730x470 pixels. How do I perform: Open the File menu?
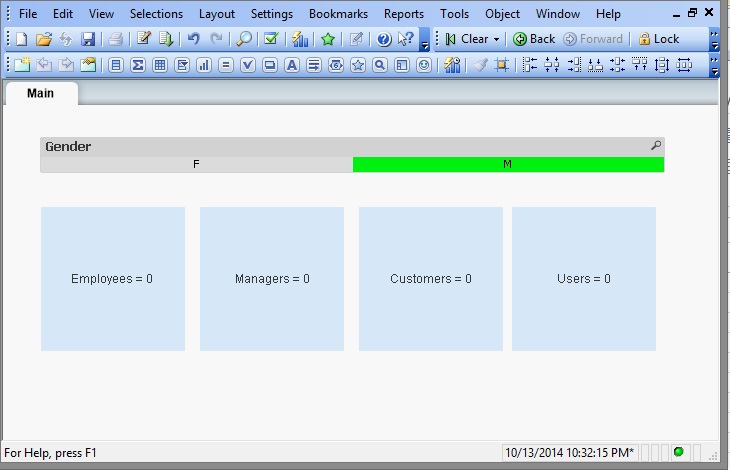(28, 14)
